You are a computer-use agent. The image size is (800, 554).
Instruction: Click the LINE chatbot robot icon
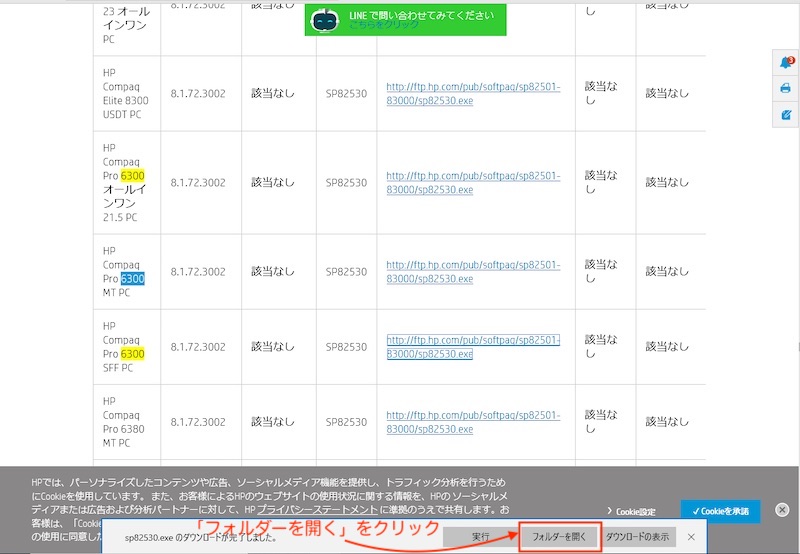point(325,20)
